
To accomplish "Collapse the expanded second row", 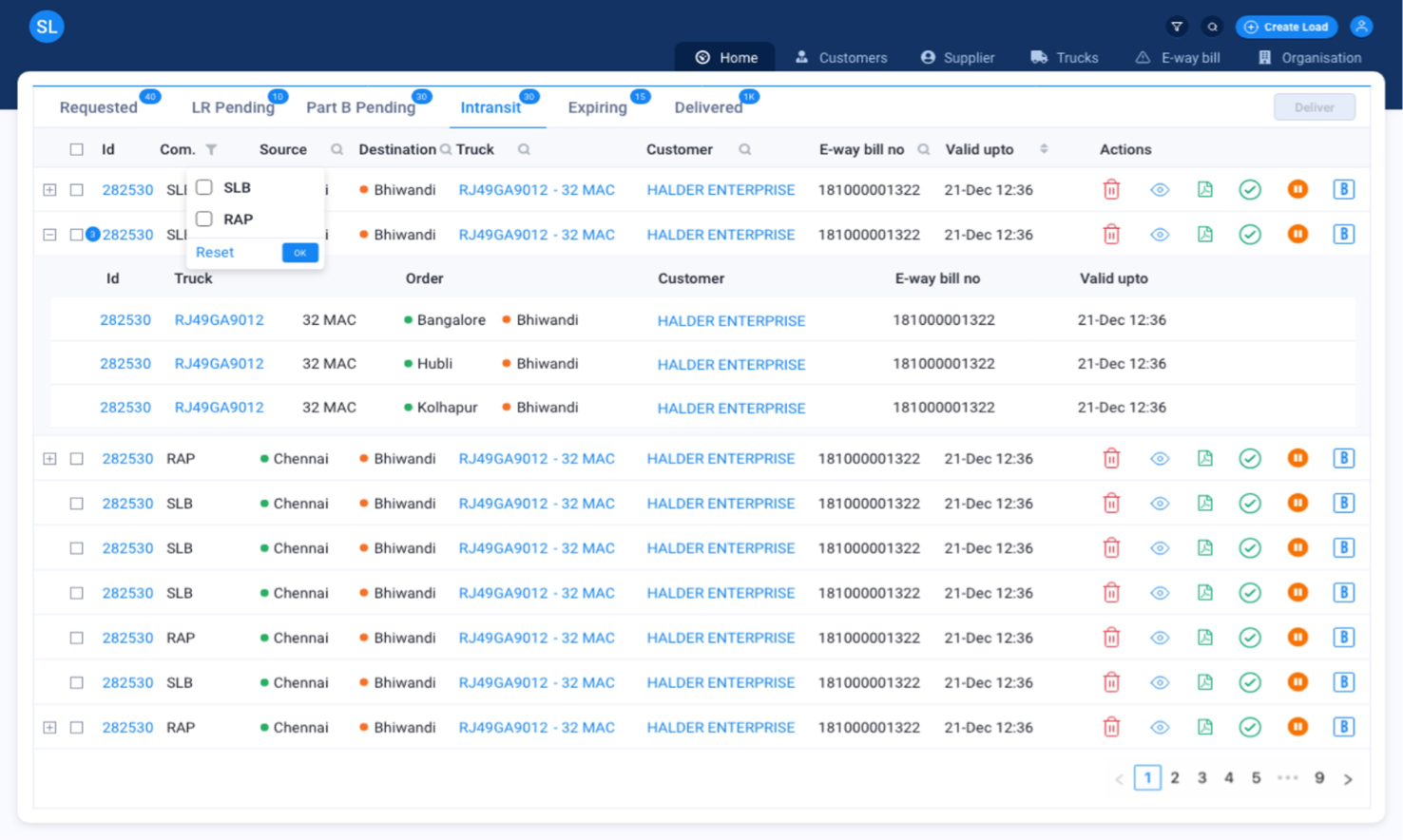I will click(x=49, y=235).
